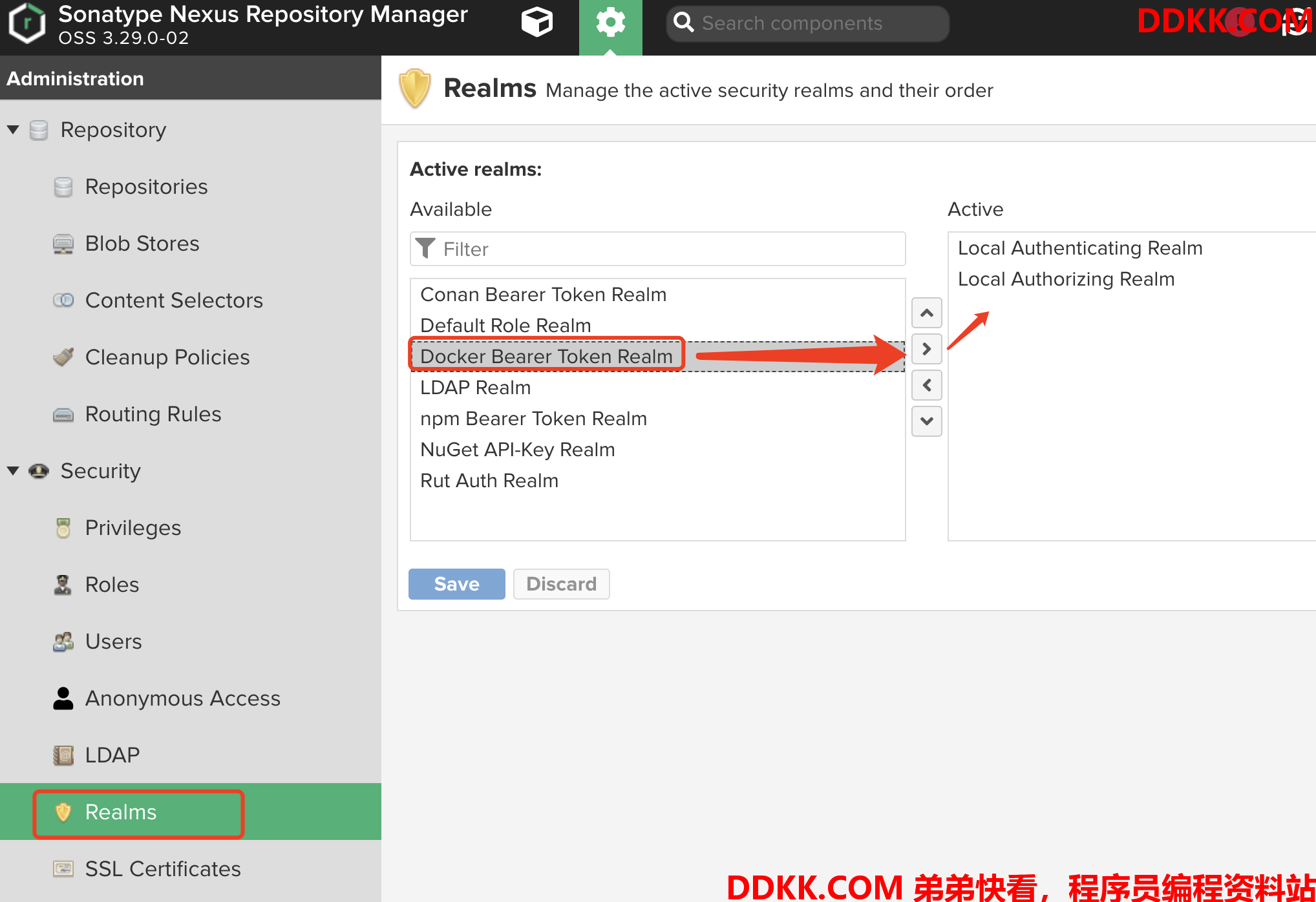
Task: Select Default Role Realm
Action: pos(657,326)
